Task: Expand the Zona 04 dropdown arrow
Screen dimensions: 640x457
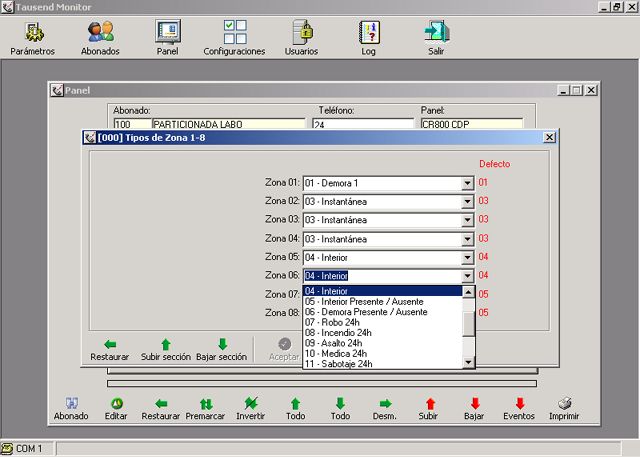Action: pos(468,239)
